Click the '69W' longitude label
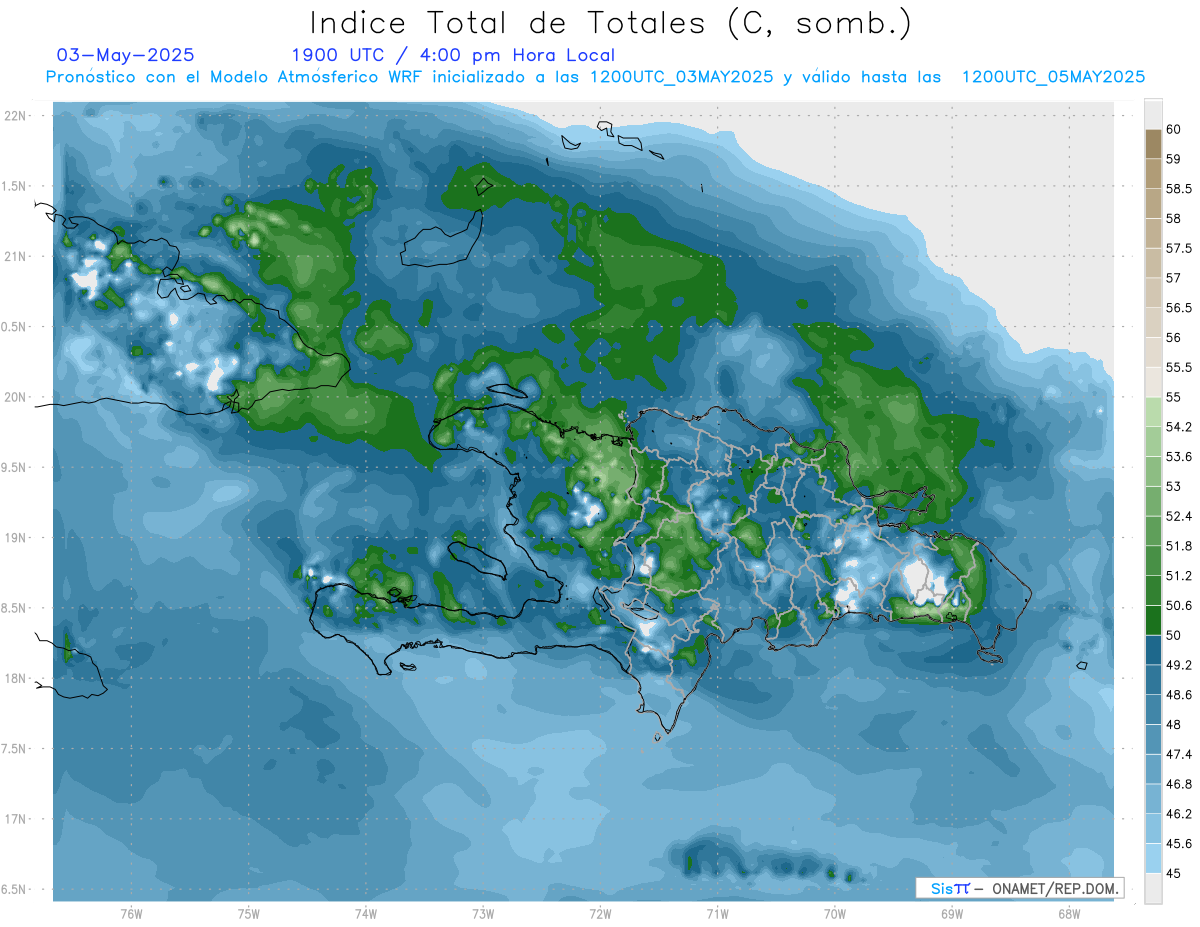Screen dimensions: 1200x927 coord(952,913)
